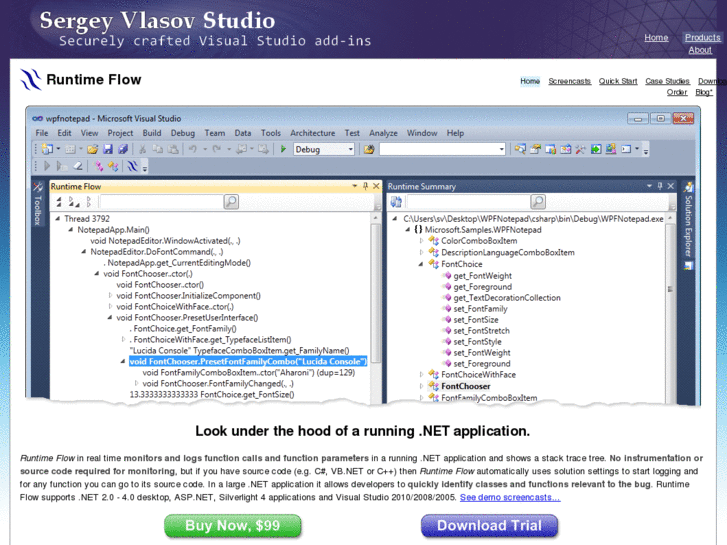Collapse the FontChoice tree node

[421, 264]
